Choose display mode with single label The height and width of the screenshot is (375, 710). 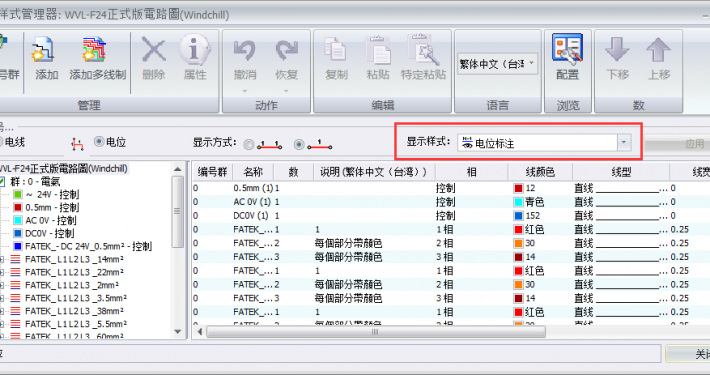pyautogui.click(x=299, y=144)
